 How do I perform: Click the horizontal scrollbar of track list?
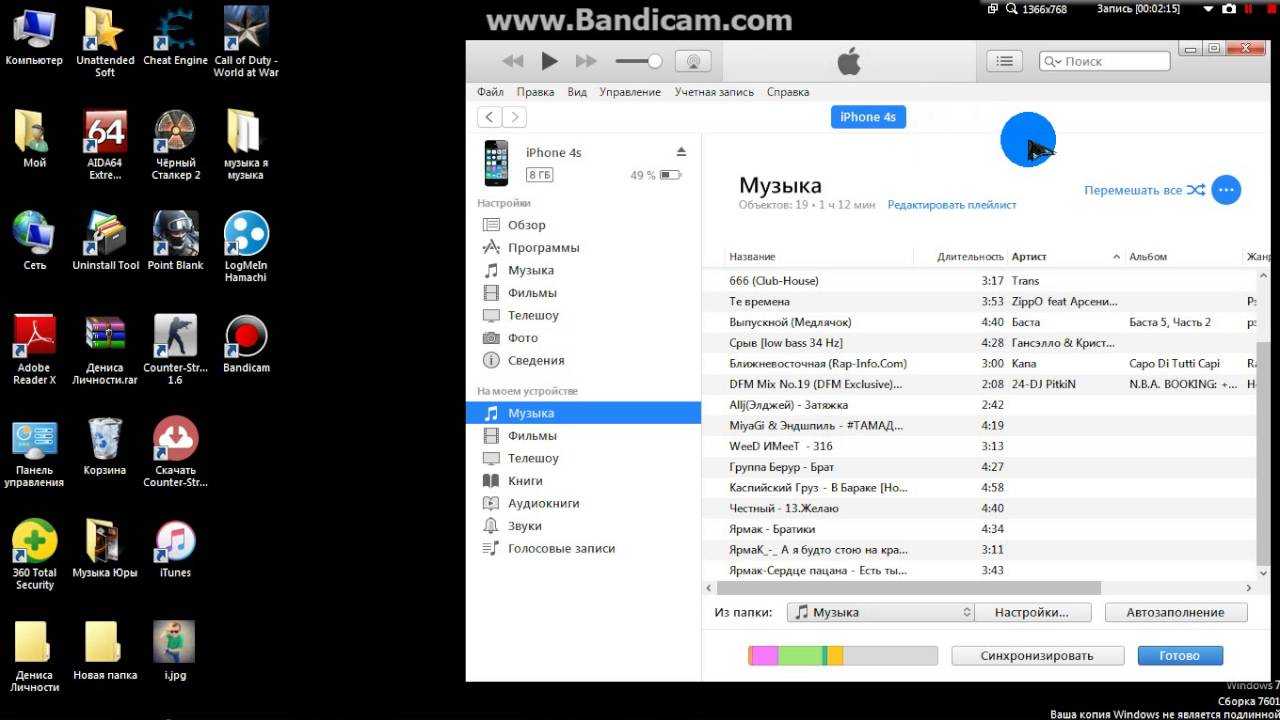(910, 589)
